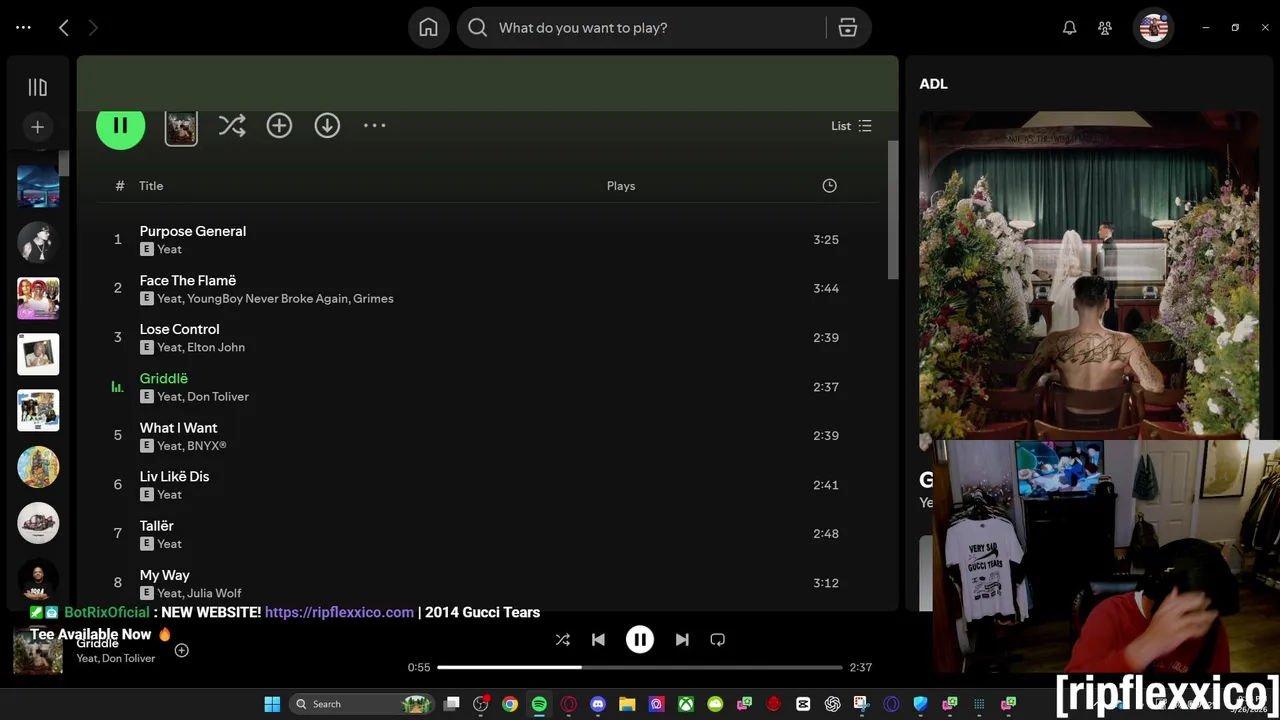1280x720 pixels.
Task: Open Xbox app from the taskbar
Action: click(x=686, y=704)
